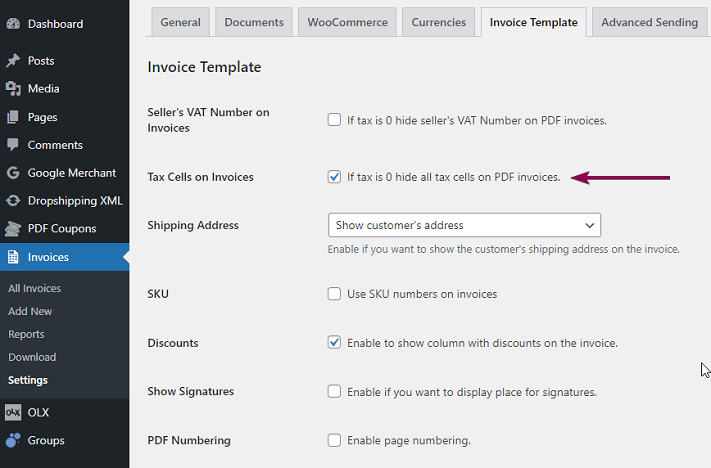Click the Comments bubble icon
711x468 pixels.
(x=13, y=145)
